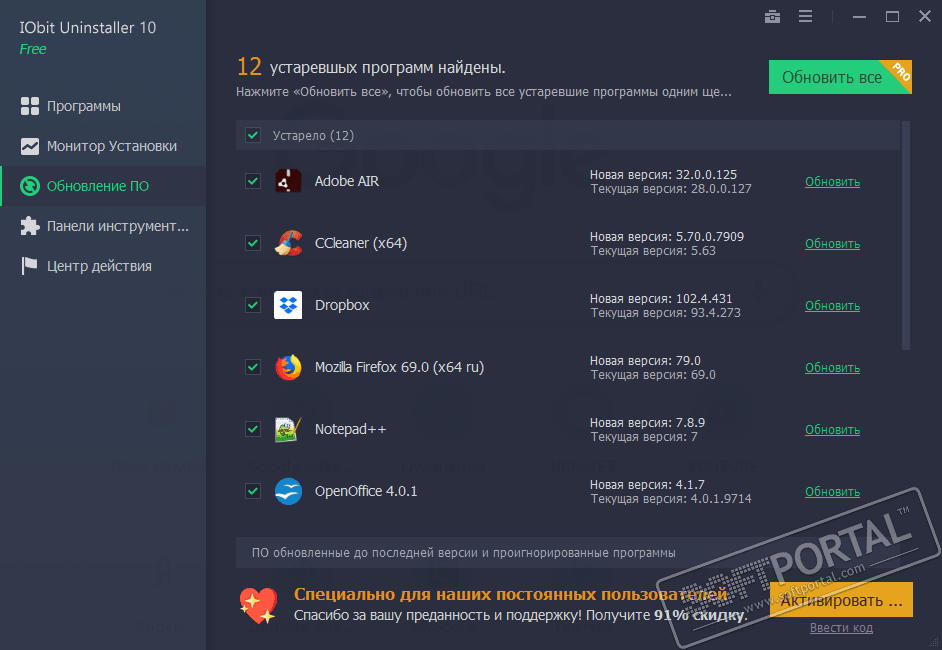Uncheck the Notepad++ checkbox

253,429
